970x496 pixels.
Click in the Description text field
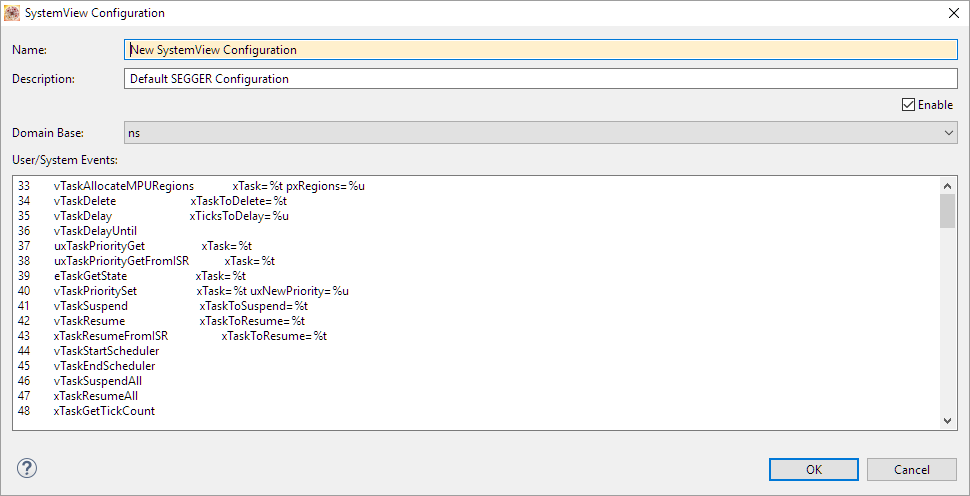(x=540, y=79)
